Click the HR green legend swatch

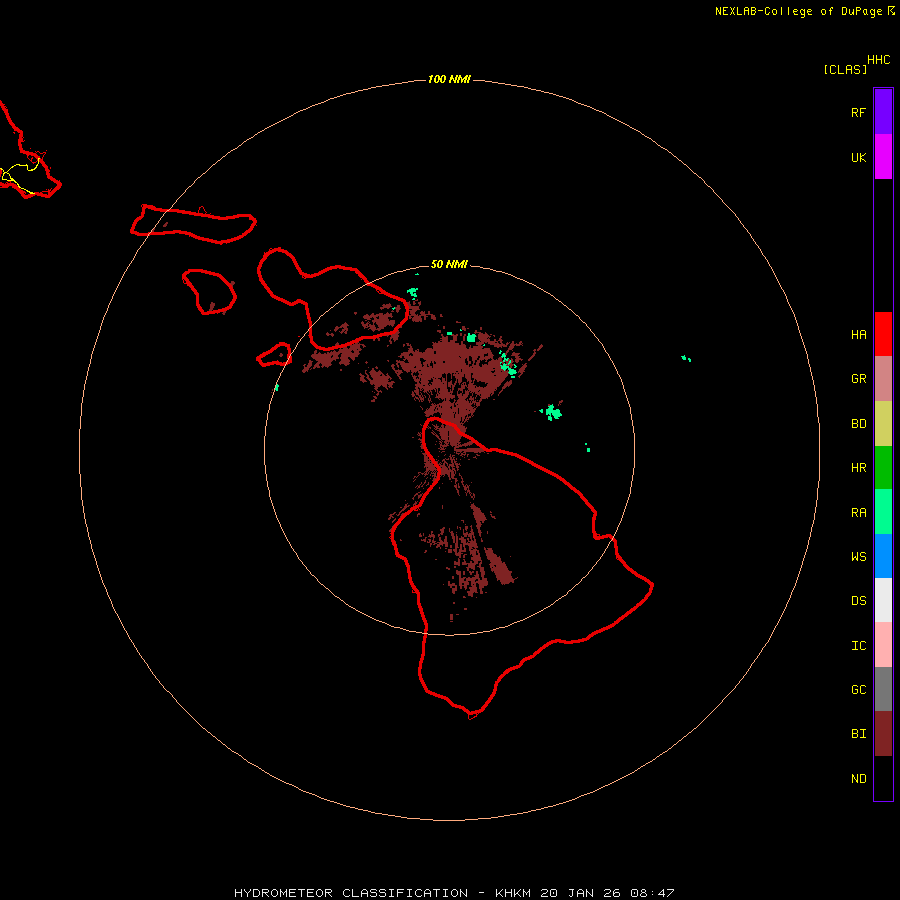pyautogui.click(x=883, y=468)
